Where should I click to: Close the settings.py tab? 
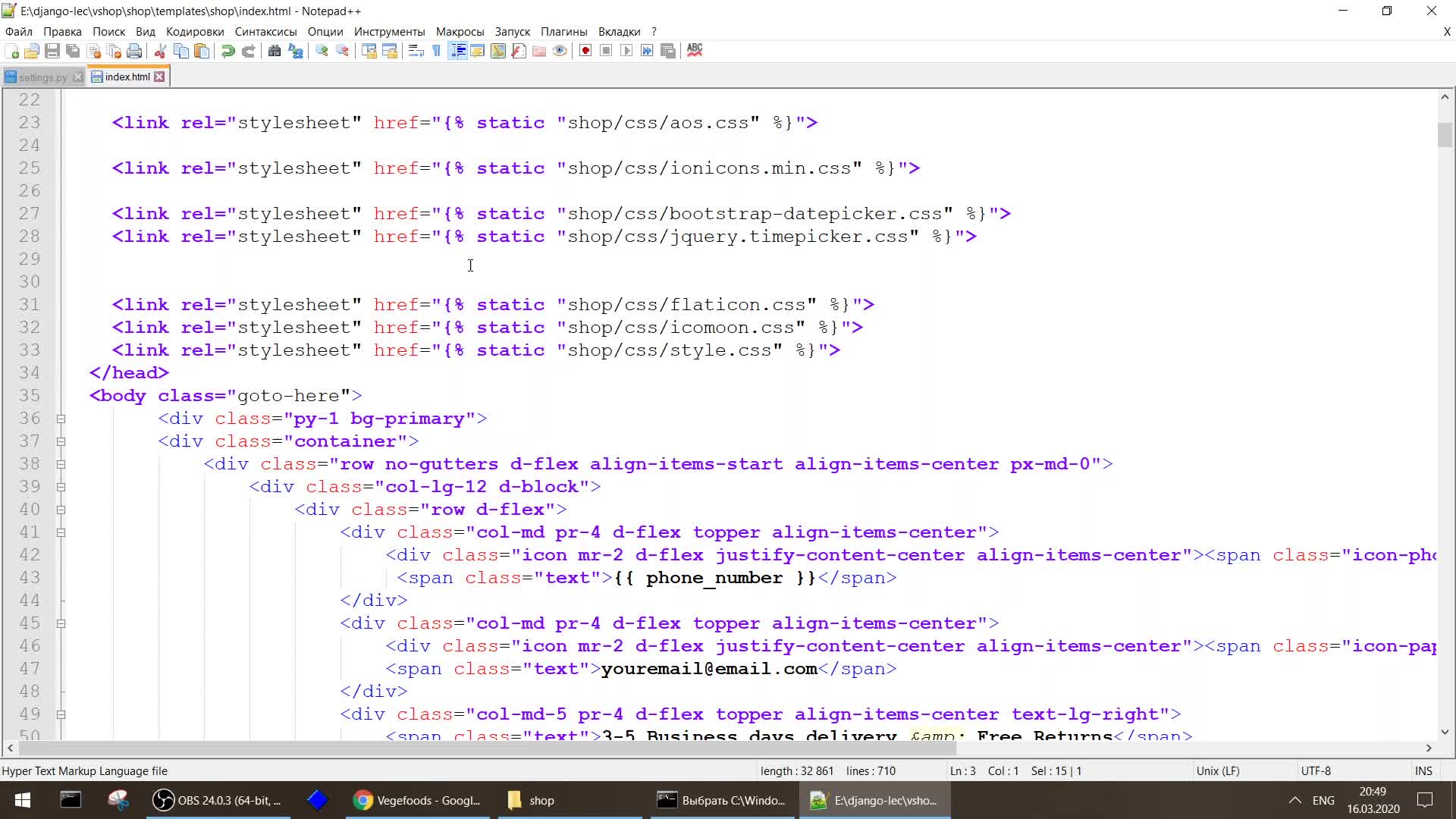tap(77, 77)
